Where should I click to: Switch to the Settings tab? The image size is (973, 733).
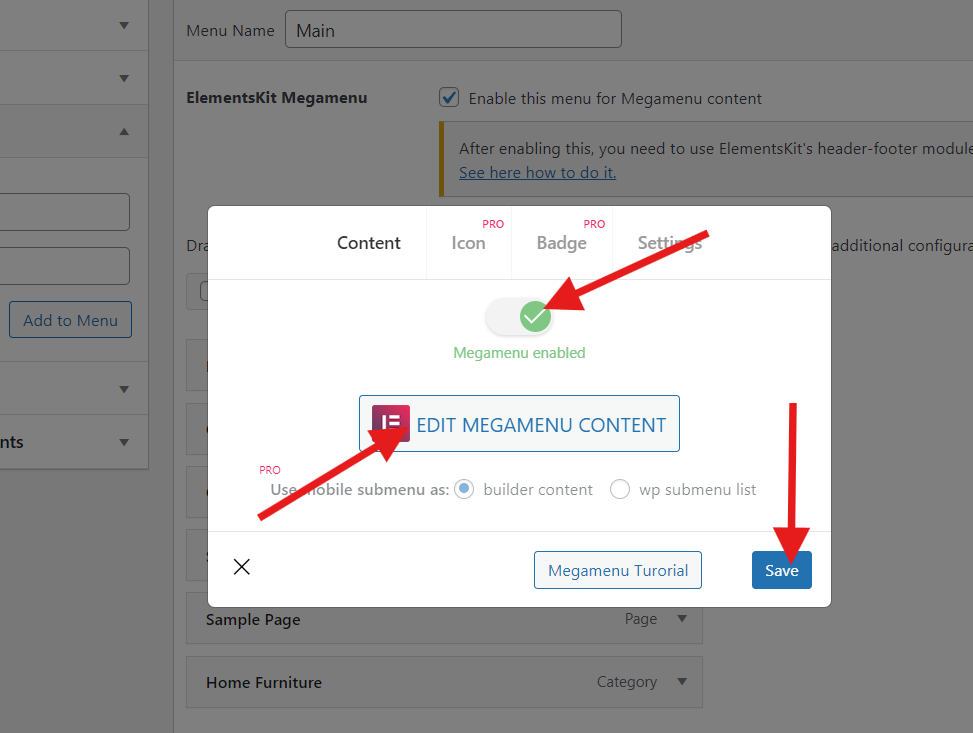point(670,243)
